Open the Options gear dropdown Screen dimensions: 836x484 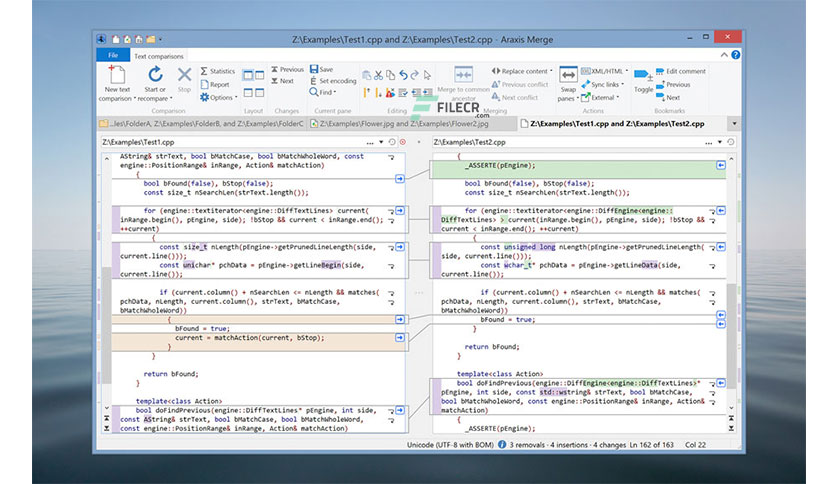pyautogui.click(x=219, y=98)
